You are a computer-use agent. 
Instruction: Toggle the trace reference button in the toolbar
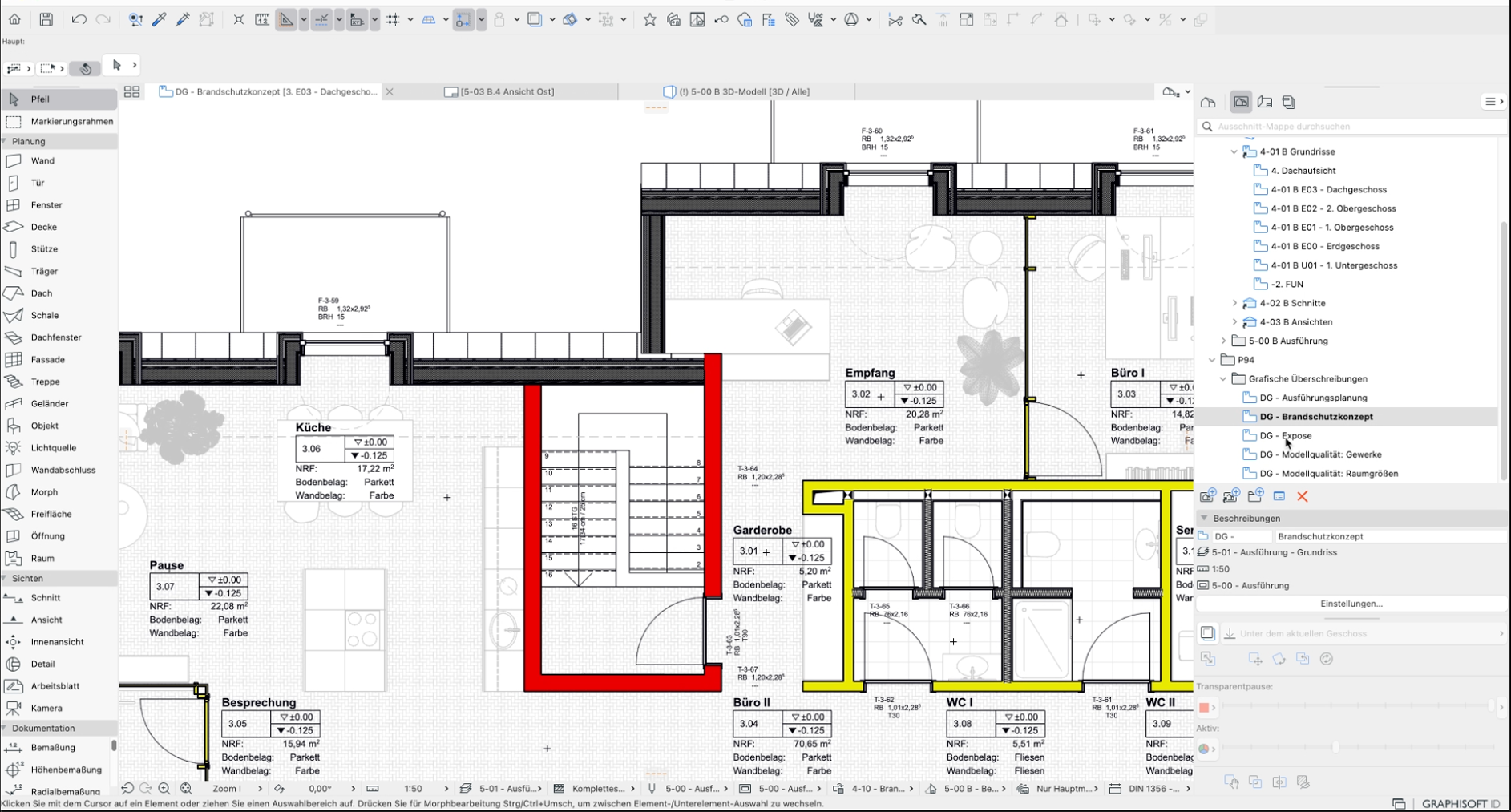click(535, 19)
